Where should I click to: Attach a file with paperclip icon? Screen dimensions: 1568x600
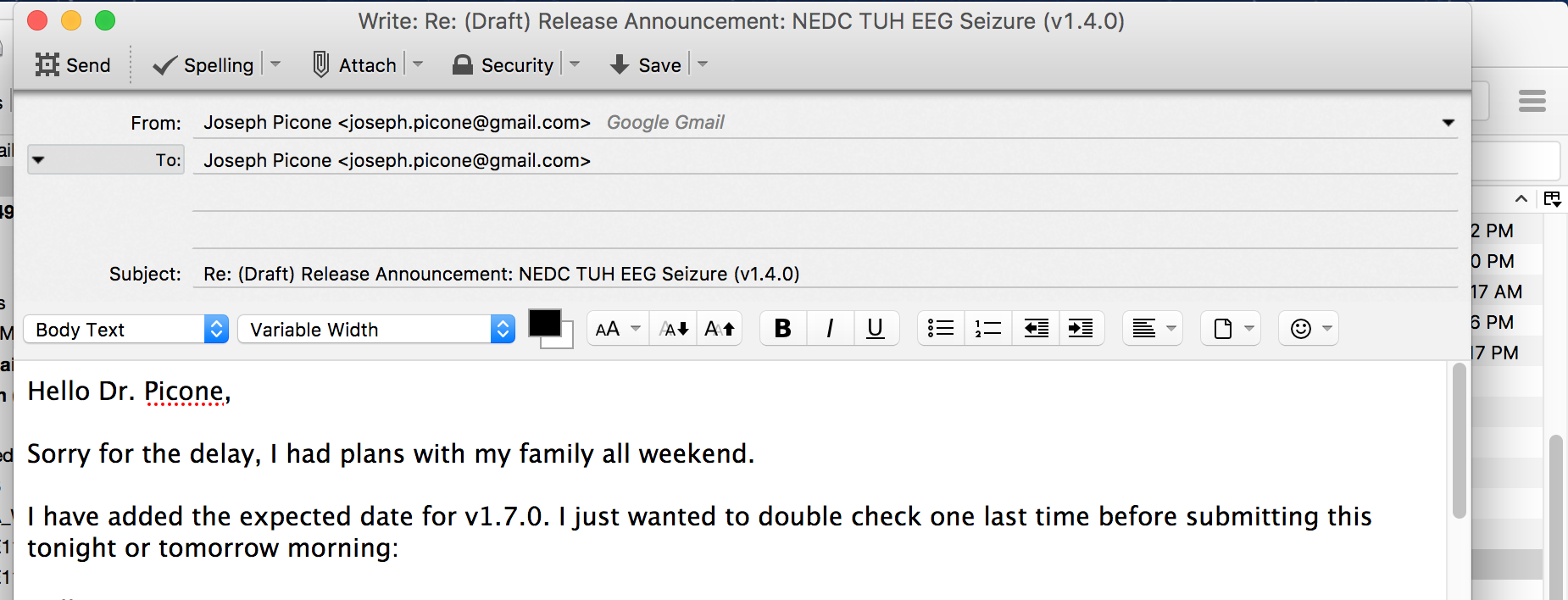[354, 65]
